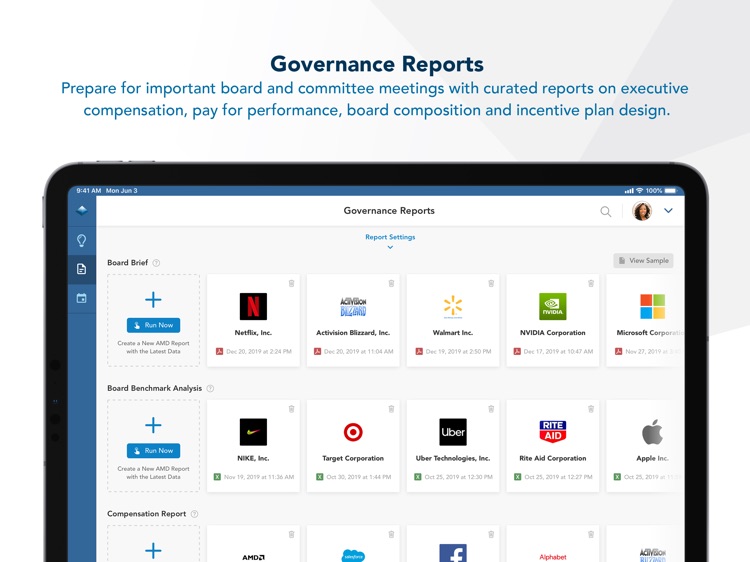Open the Microsoft Corporation report card

point(645,320)
